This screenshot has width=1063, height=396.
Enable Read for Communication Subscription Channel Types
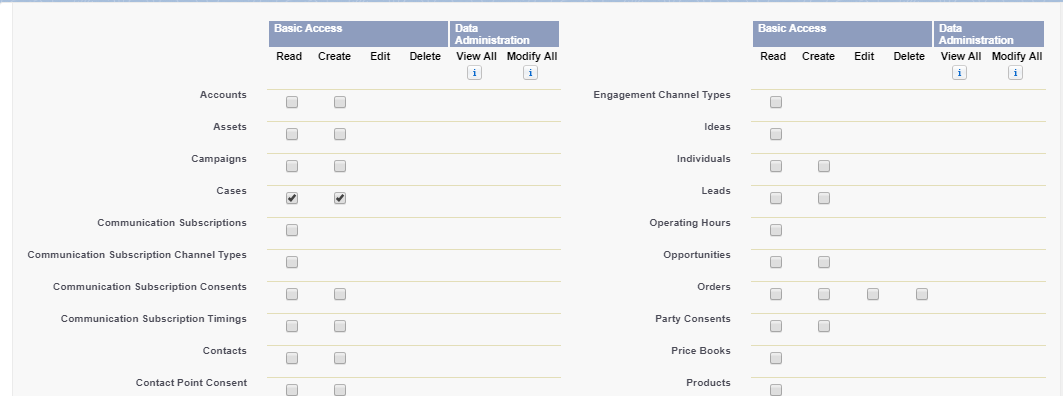pos(292,262)
